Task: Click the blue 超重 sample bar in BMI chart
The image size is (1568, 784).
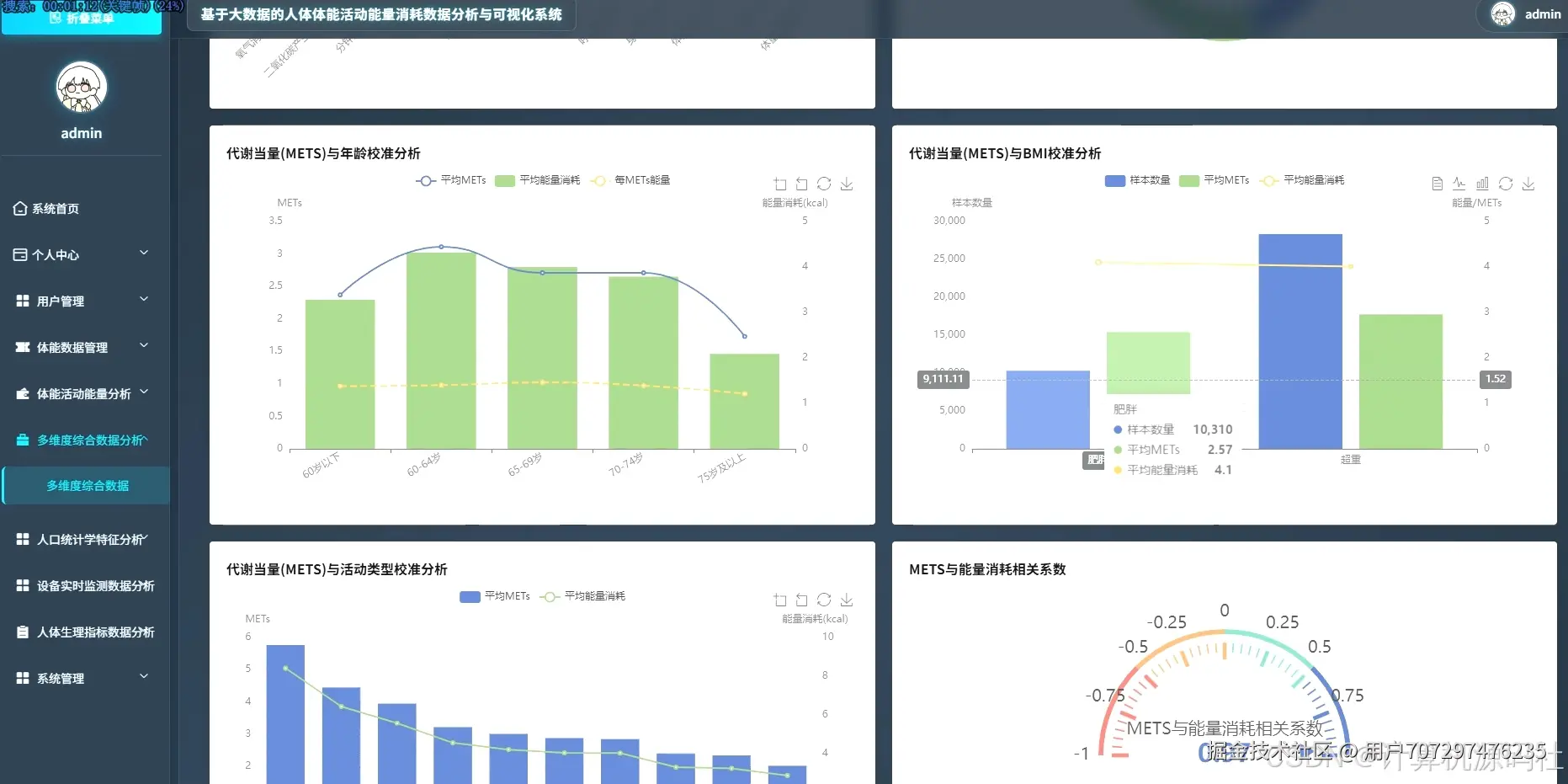Action: tap(1300, 341)
